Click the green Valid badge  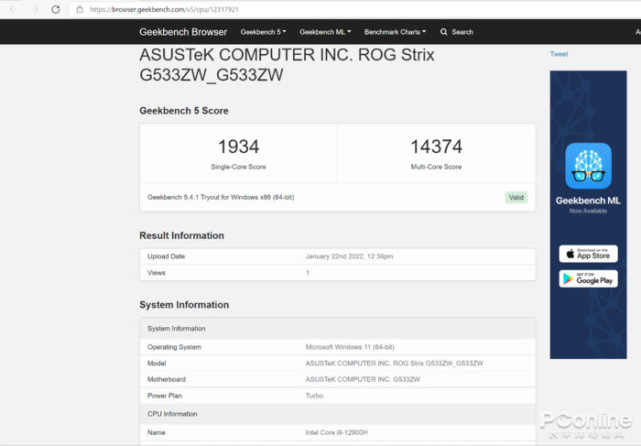pos(515,197)
